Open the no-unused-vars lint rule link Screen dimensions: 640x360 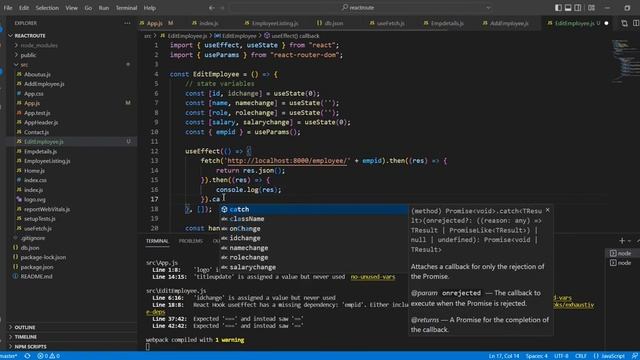pyautogui.click(x=373, y=277)
